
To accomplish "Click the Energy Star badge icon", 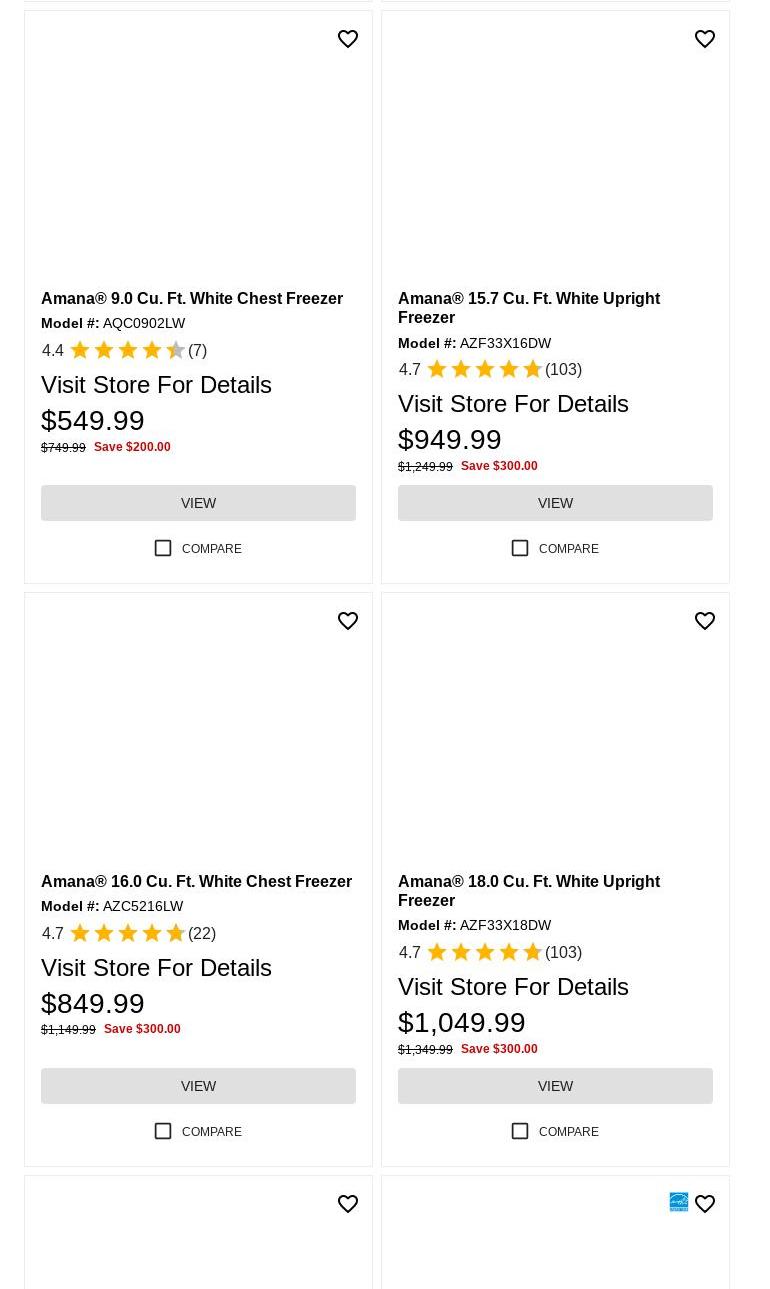I will pyautogui.click(x=679, y=1202).
